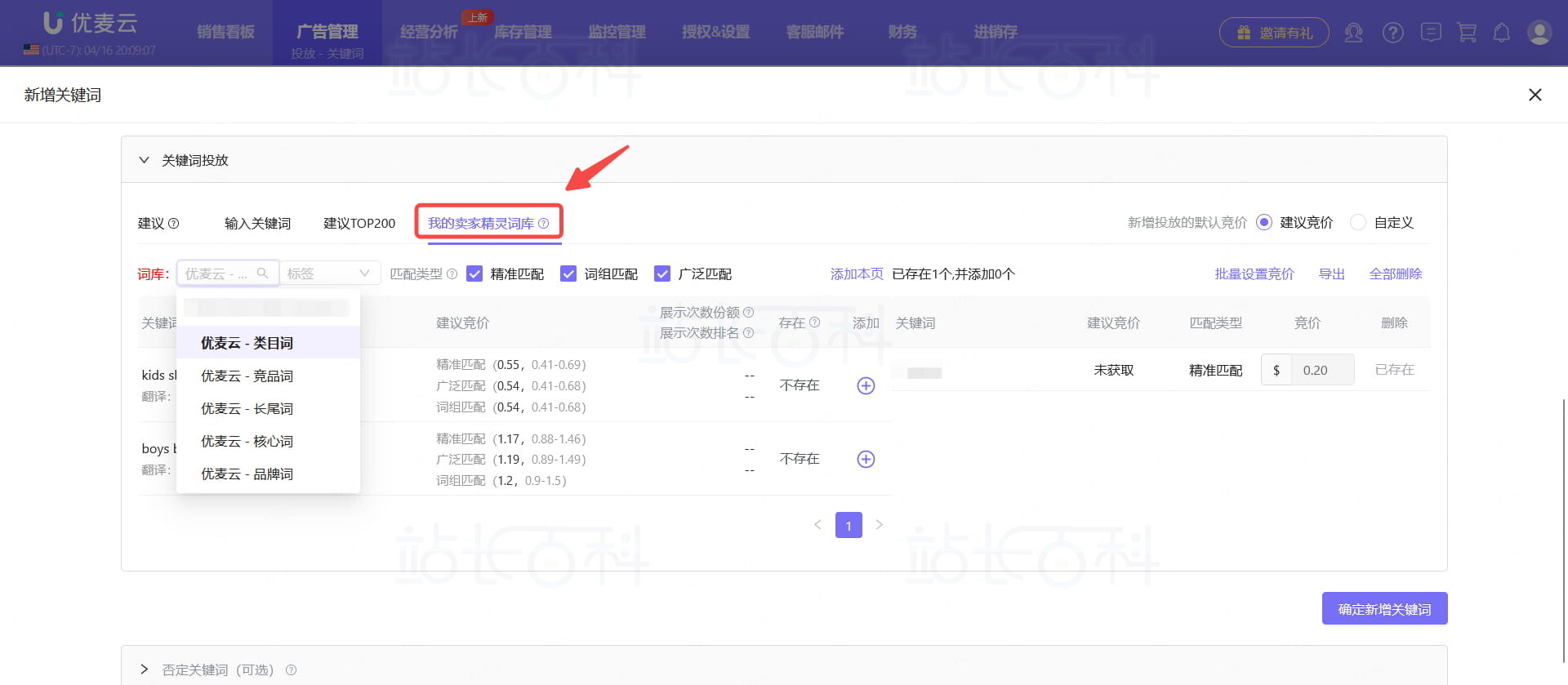Add the boys keyword with plus icon
The width and height of the screenshot is (1568, 685).
tap(866, 459)
